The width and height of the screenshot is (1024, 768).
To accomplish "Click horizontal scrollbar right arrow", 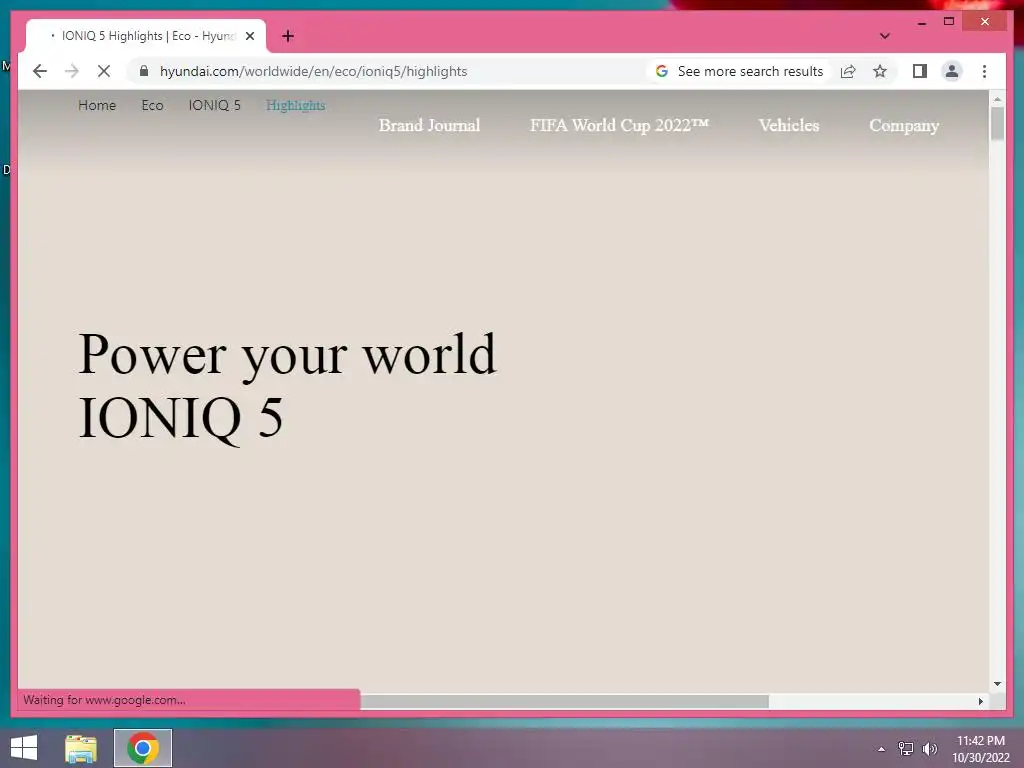I will click(980, 701).
